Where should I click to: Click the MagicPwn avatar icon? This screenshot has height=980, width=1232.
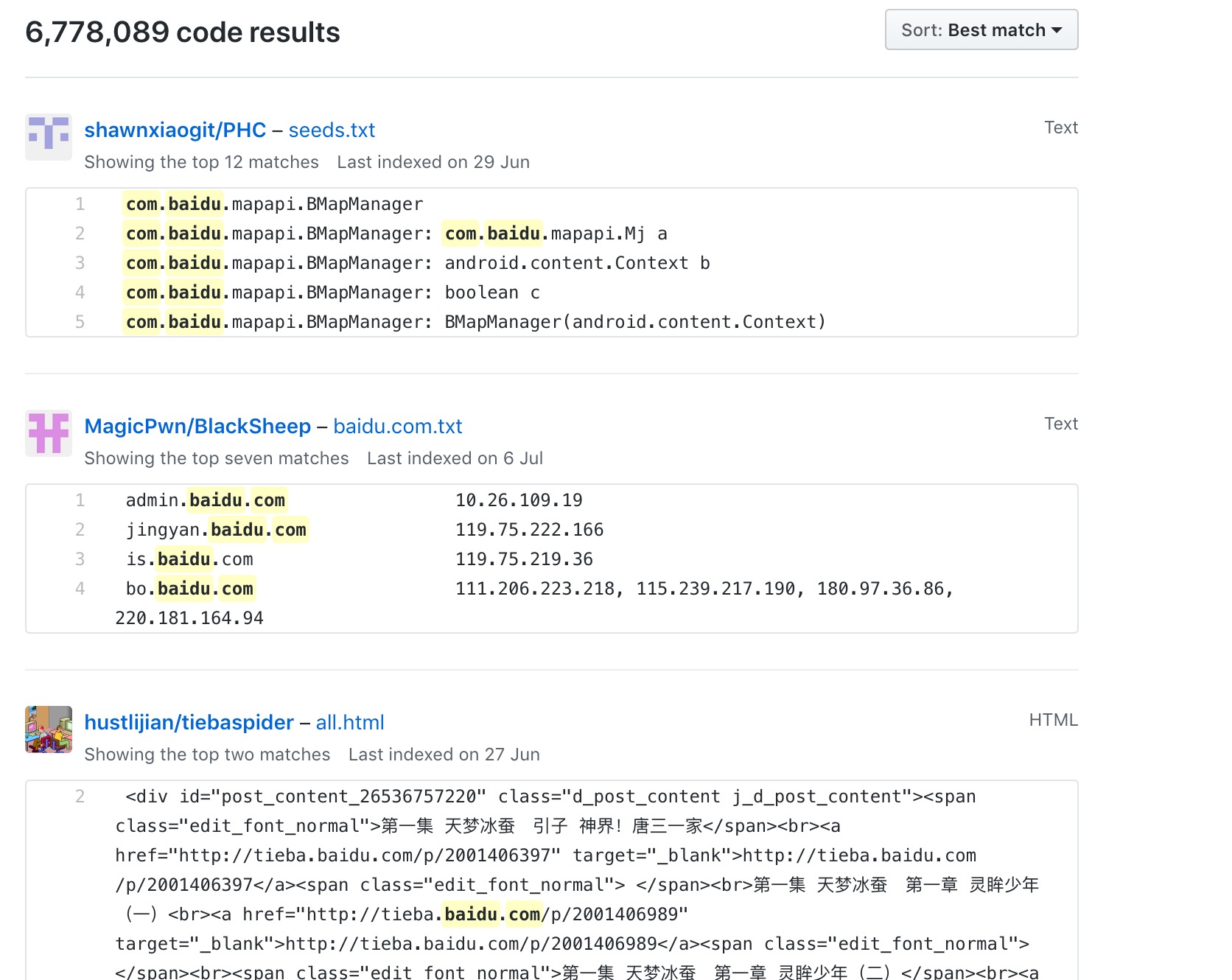pos(49,433)
